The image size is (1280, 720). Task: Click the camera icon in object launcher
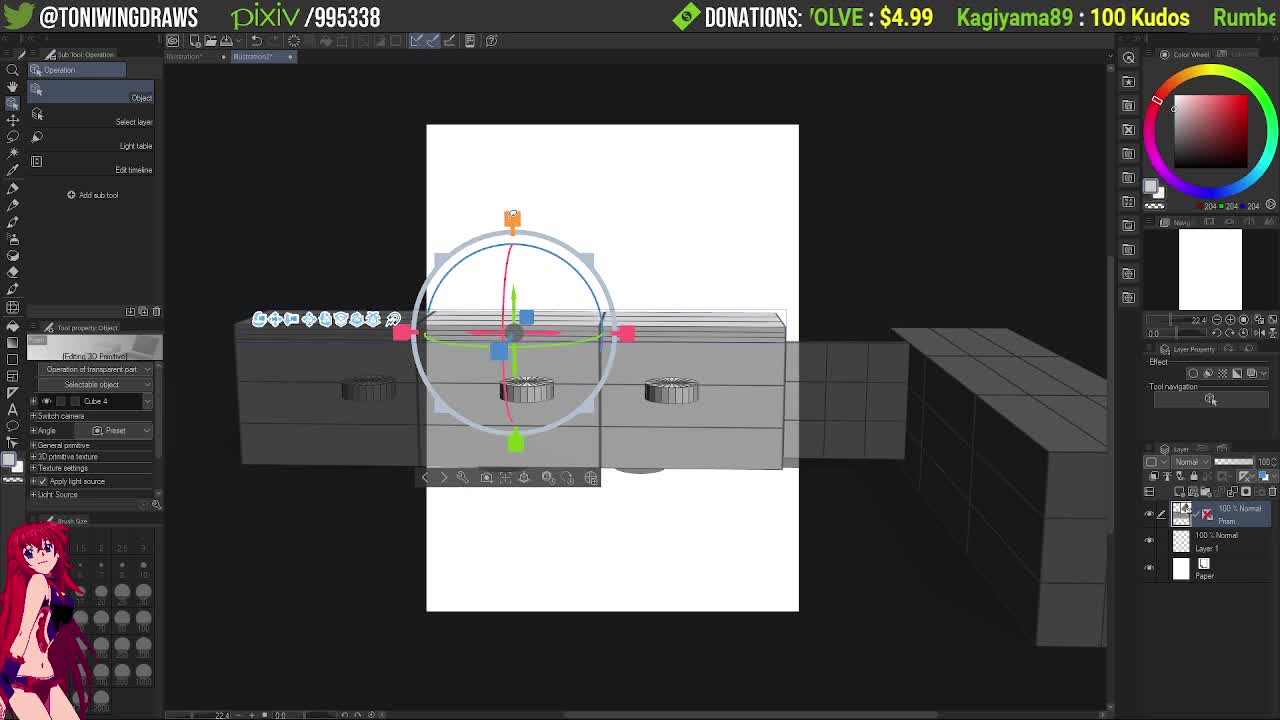click(486, 478)
